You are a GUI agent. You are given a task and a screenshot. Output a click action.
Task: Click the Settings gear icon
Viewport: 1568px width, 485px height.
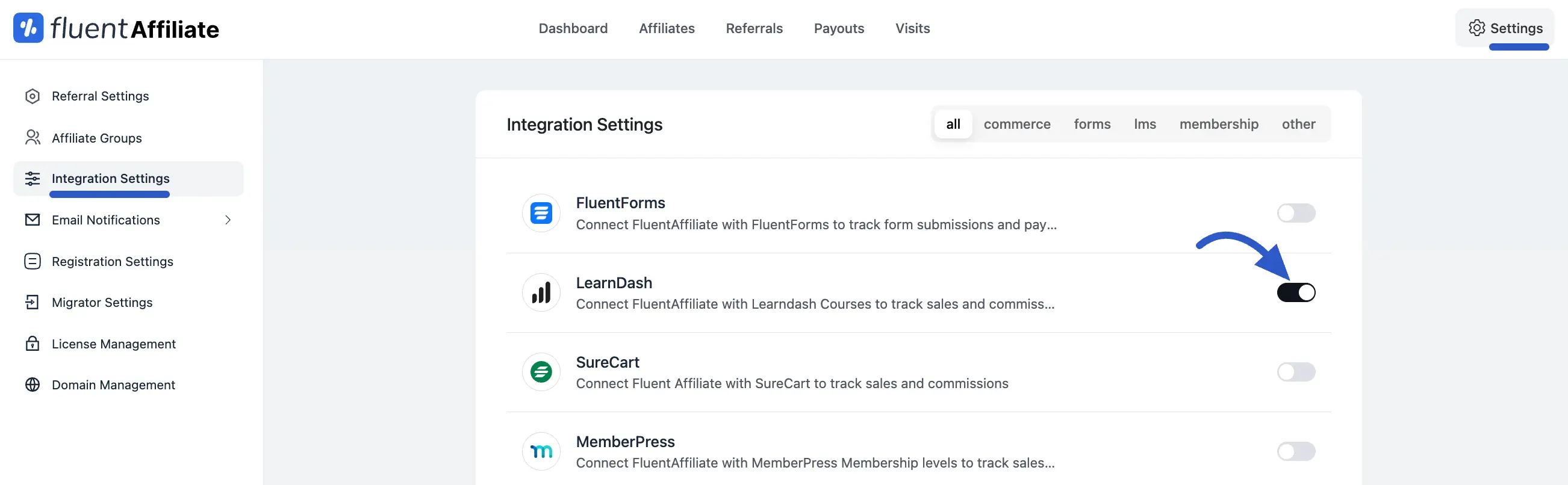tap(1476, 28)
